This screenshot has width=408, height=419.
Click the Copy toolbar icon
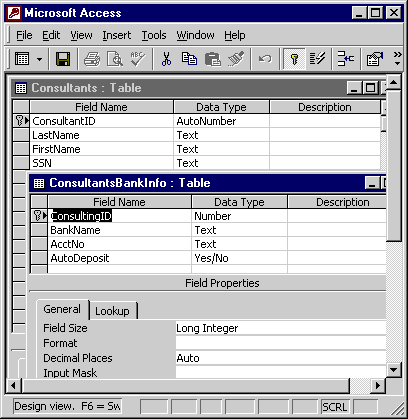coord(189,59)
